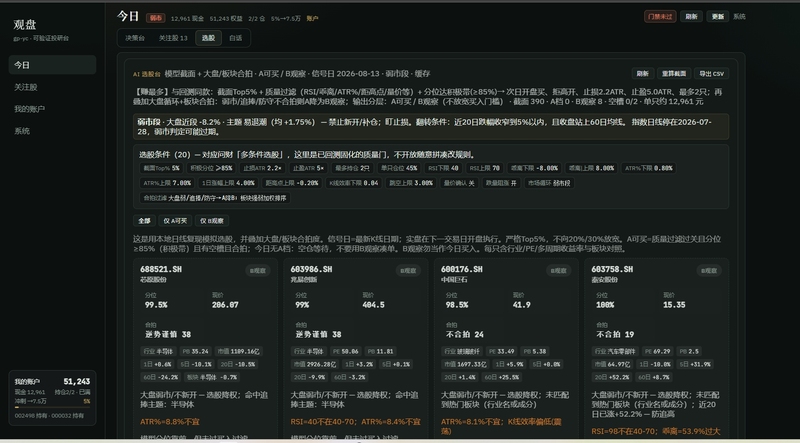Click the ATR%上限 7.00% chip
This screenshot has width=800, height=443.
click(x=167, y=183)
